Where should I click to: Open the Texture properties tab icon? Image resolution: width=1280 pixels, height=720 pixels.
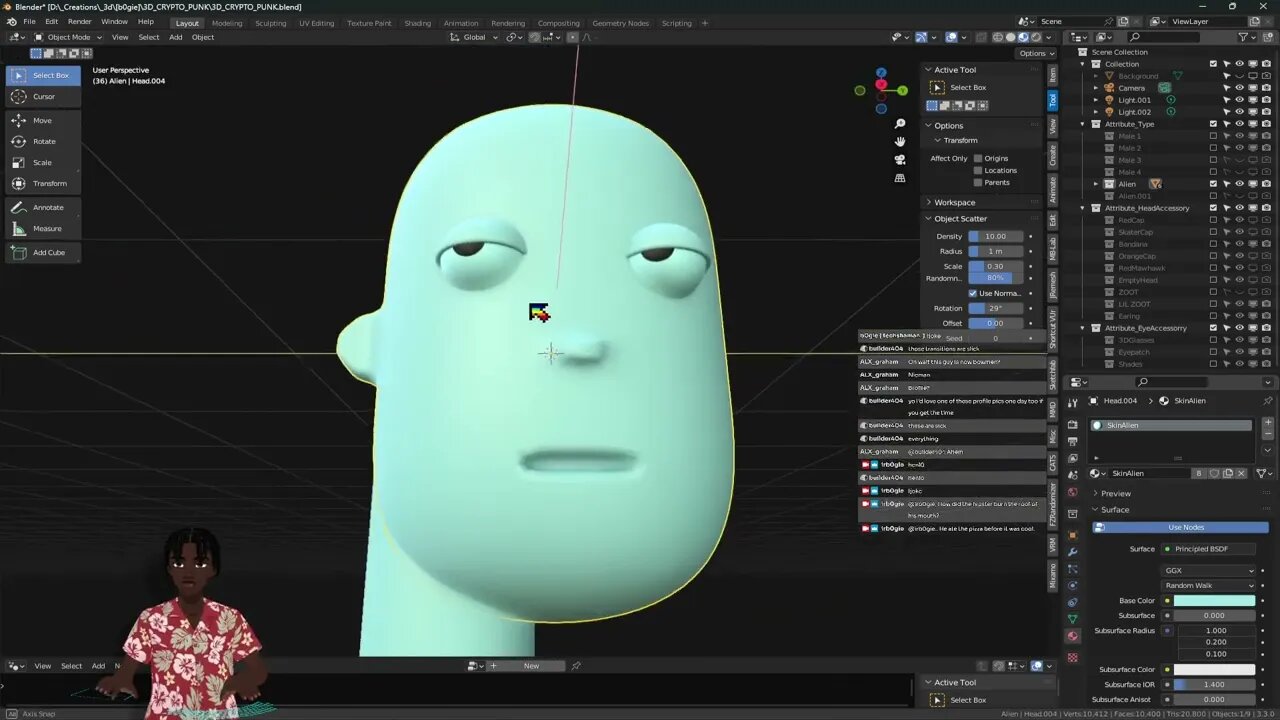pos(1073,658)
